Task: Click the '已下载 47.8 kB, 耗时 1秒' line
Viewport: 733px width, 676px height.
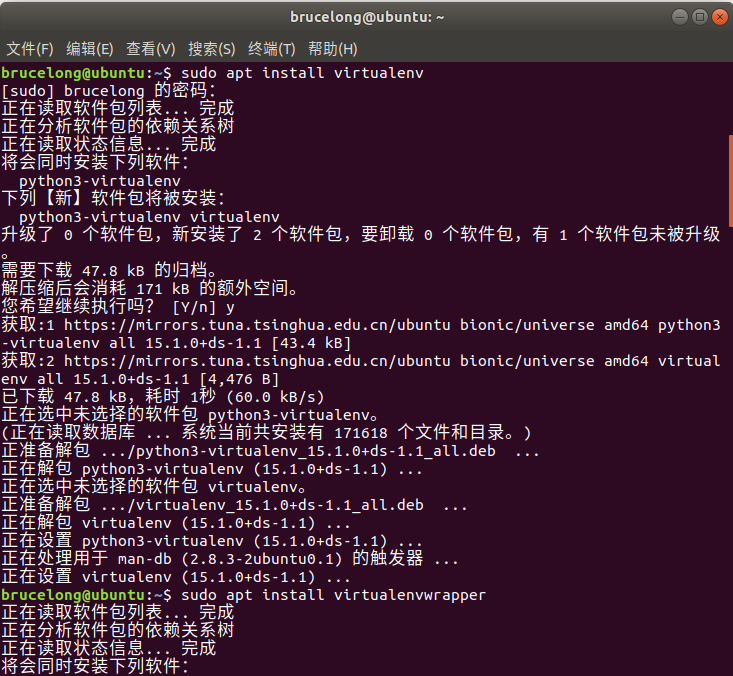Action: [x=163, y=397]
